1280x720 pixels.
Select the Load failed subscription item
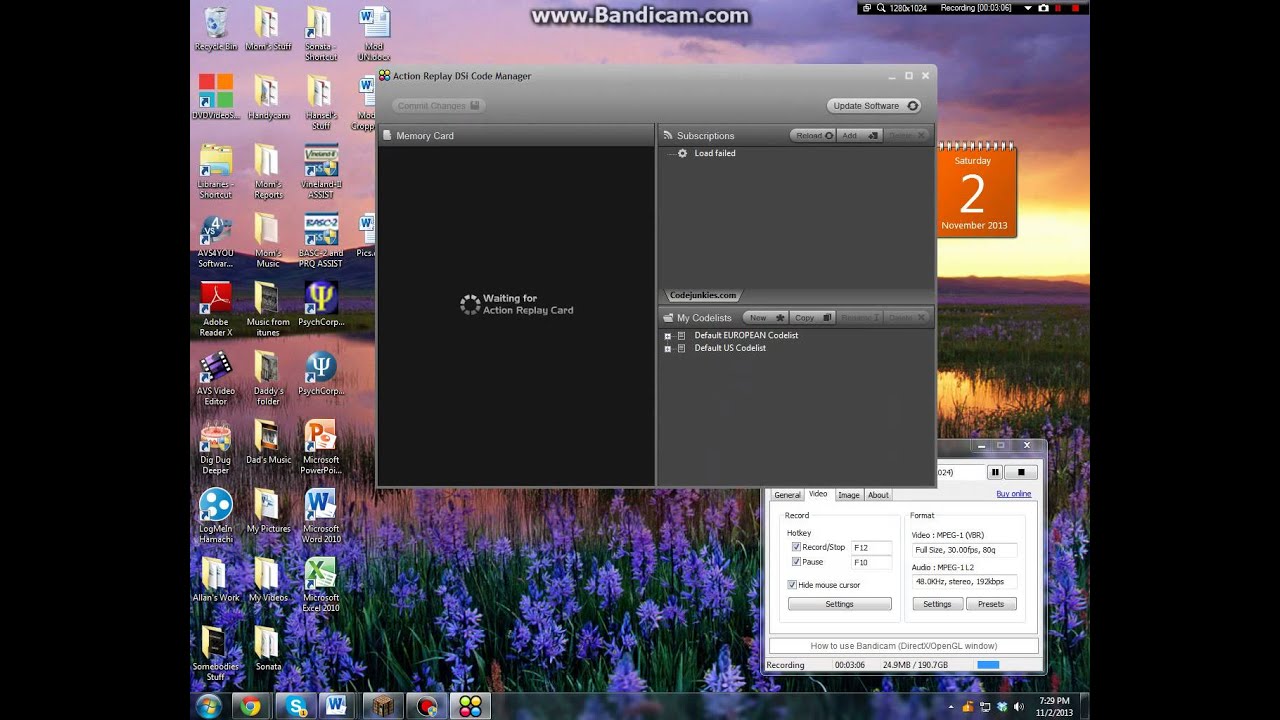(x=715, y=153)
